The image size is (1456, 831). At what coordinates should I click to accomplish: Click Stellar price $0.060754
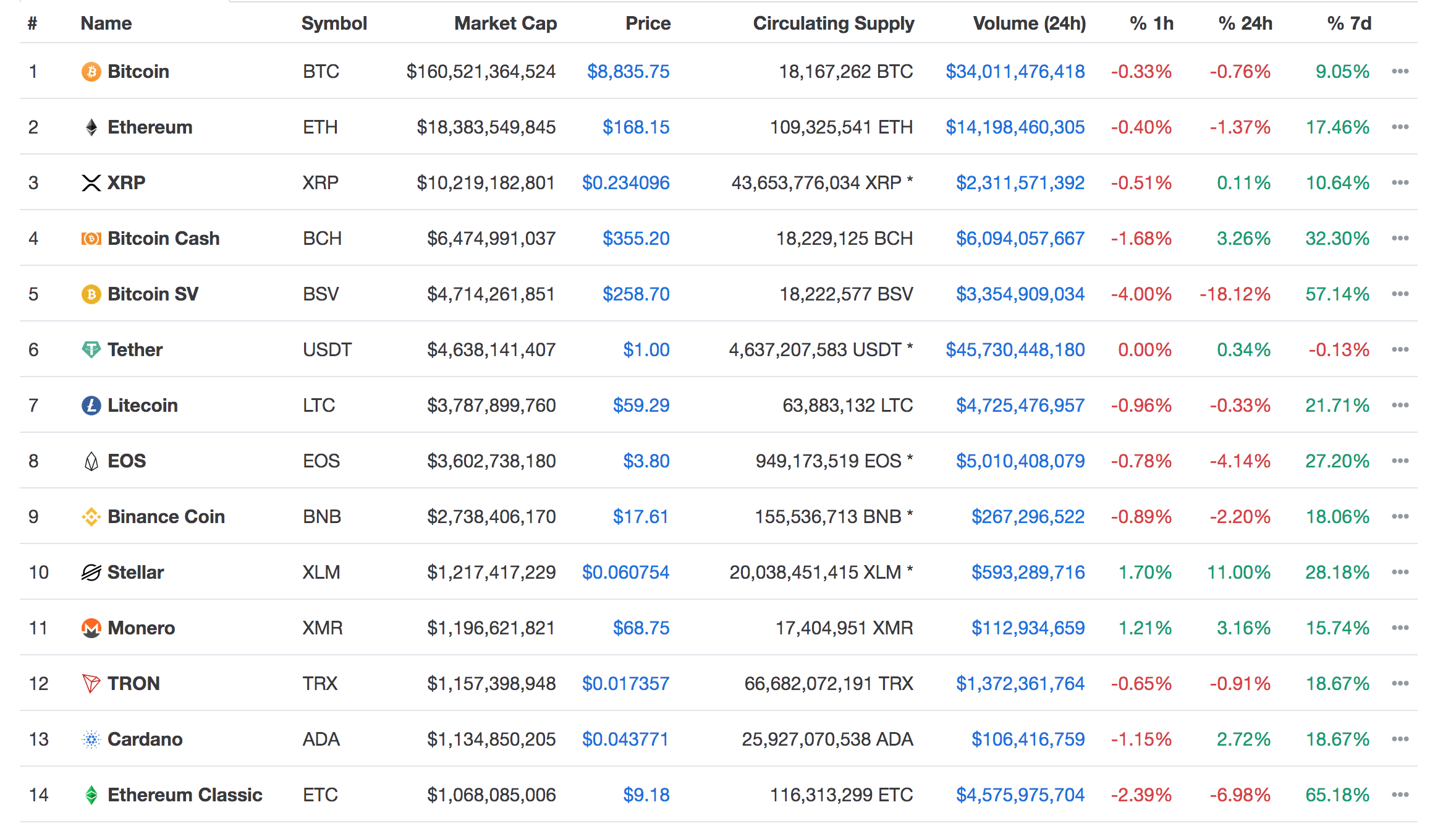point(626,573)
